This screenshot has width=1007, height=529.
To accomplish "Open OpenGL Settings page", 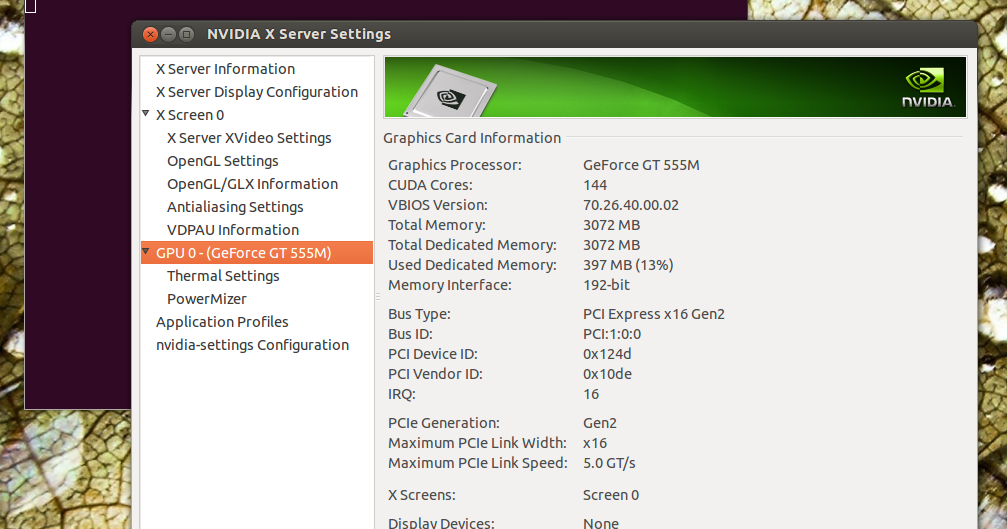I will [223, 161].
